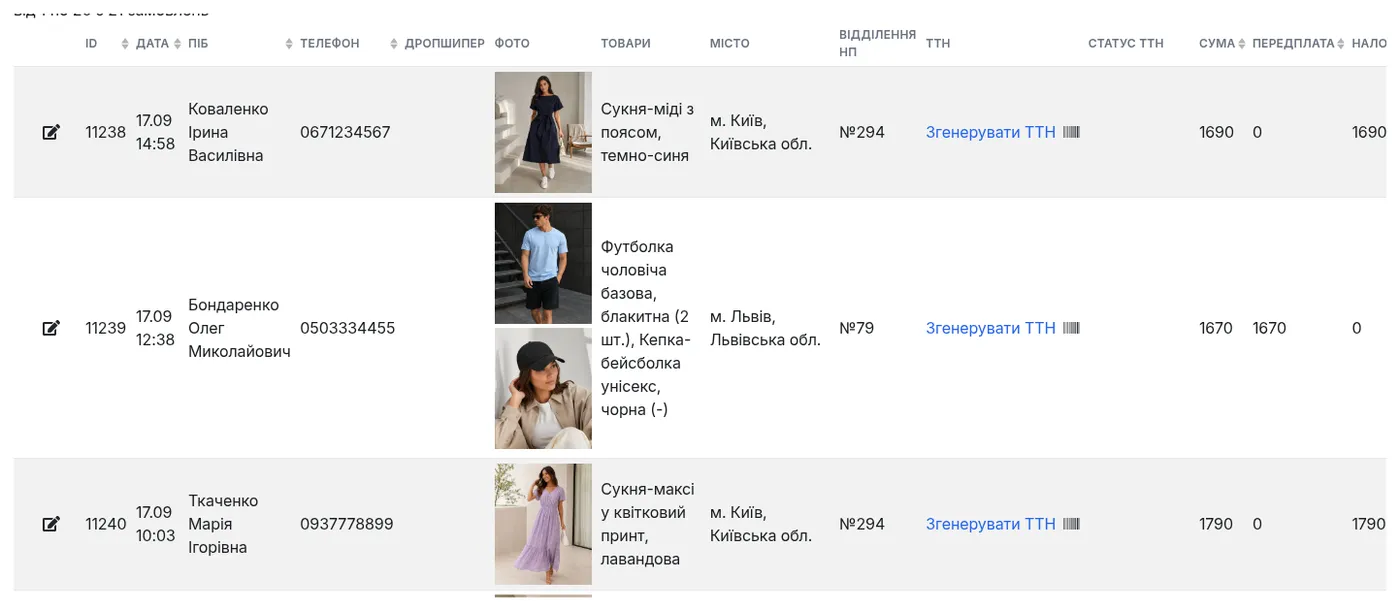Click barcode icon in Бондаренко row
The height and width of the screenshot is (611, 1400).
pos(1071,328)
